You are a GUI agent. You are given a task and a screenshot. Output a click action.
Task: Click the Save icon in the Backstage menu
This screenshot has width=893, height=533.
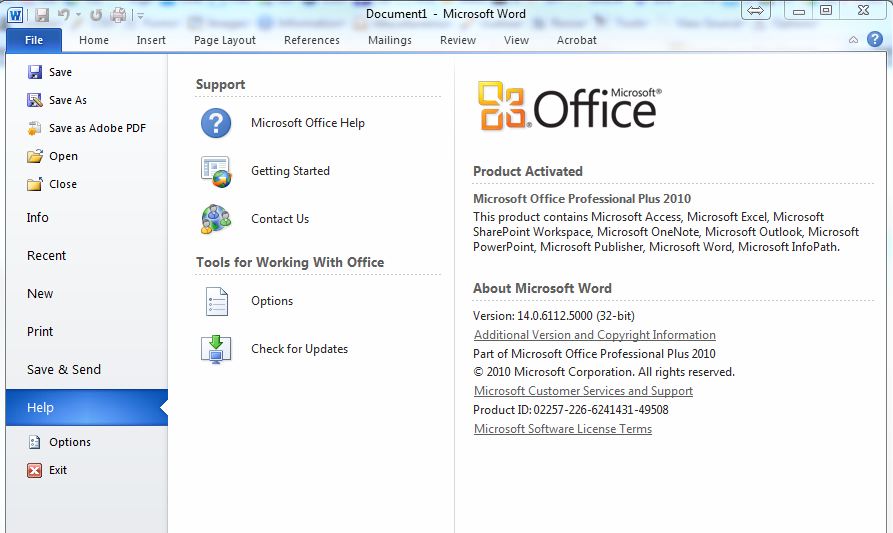click(x=35, y=72)
